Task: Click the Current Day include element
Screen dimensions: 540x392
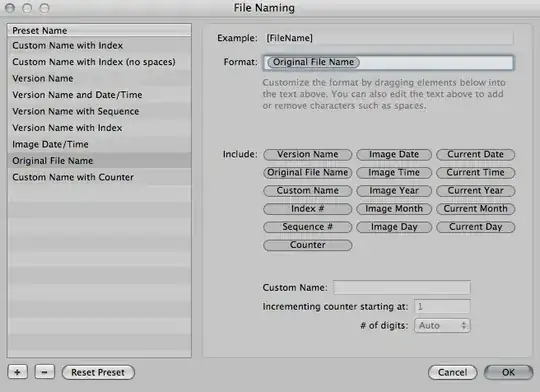Action: [x=476, y=227]
